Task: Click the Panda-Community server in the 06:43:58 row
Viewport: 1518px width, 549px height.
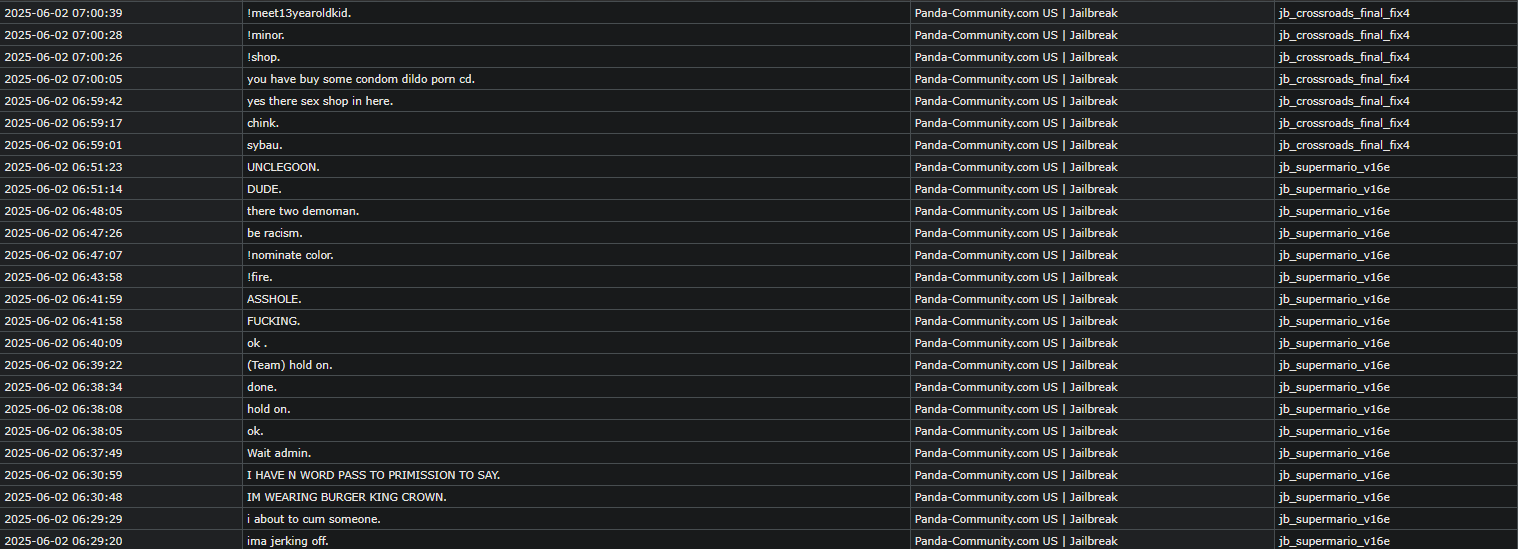Action: tap(1015, 277)
